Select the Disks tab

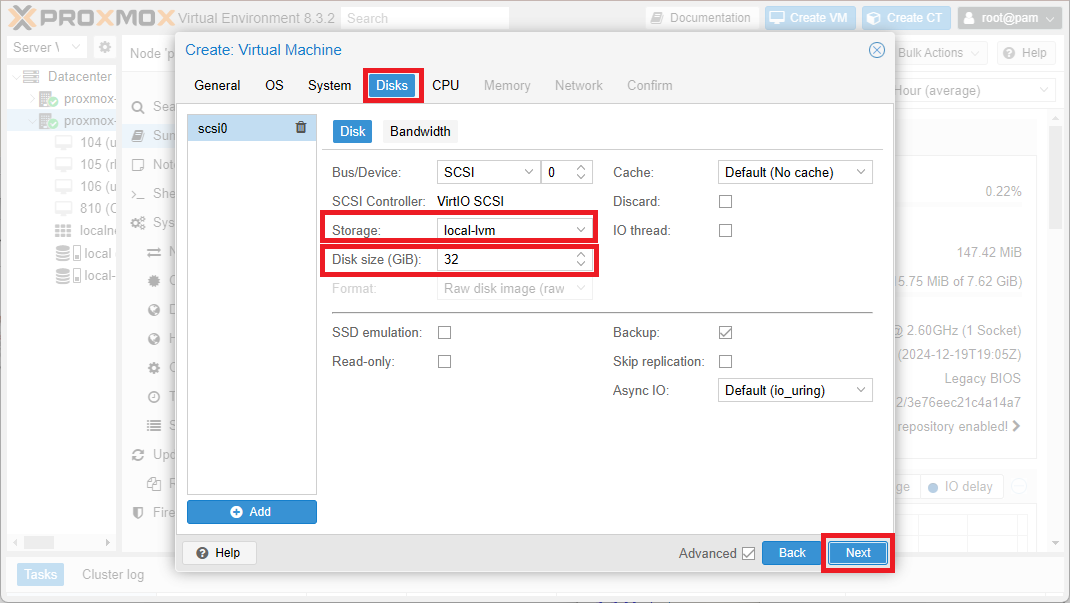392,85
